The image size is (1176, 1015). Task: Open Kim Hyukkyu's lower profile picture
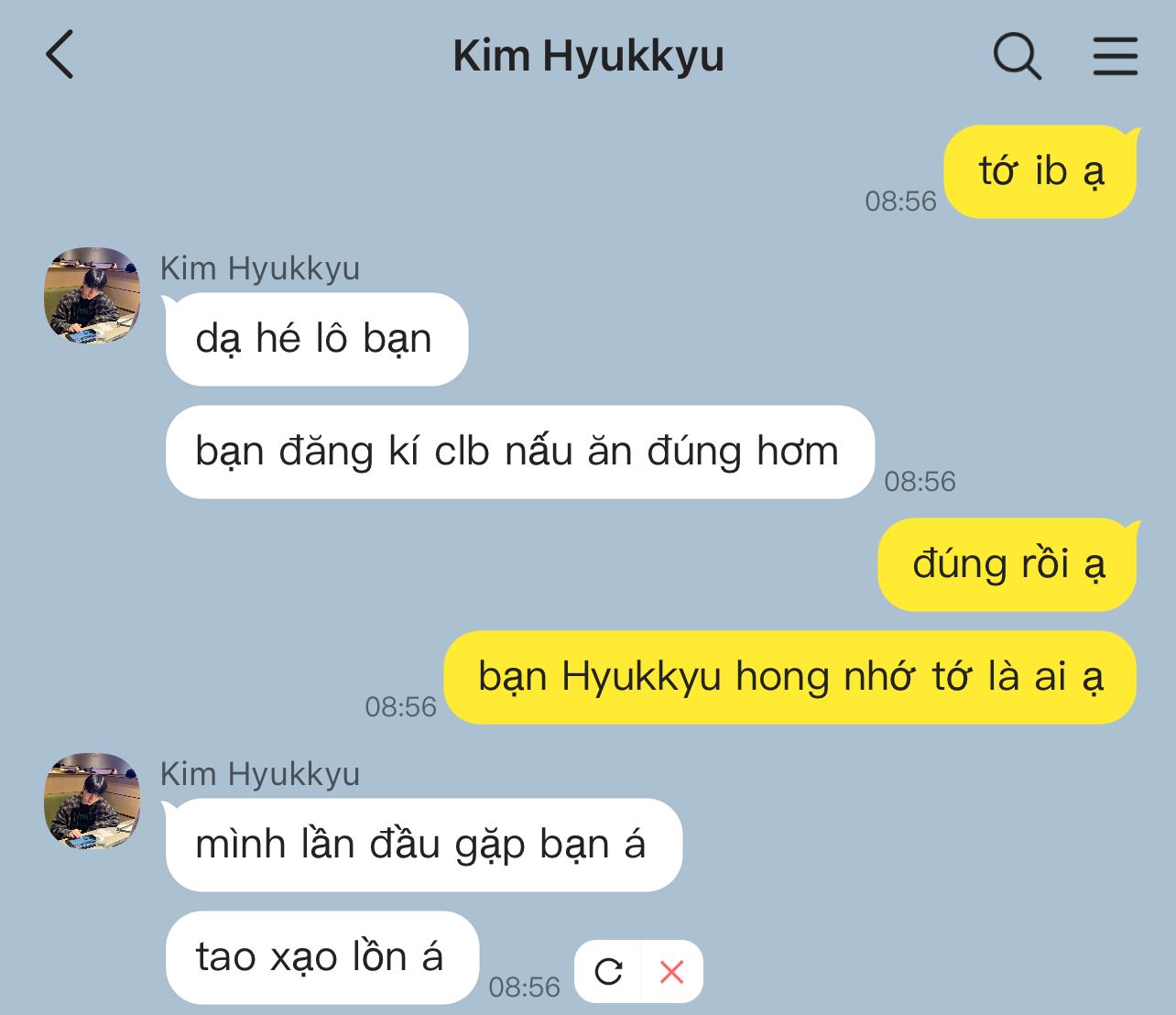tap(93, 801)
